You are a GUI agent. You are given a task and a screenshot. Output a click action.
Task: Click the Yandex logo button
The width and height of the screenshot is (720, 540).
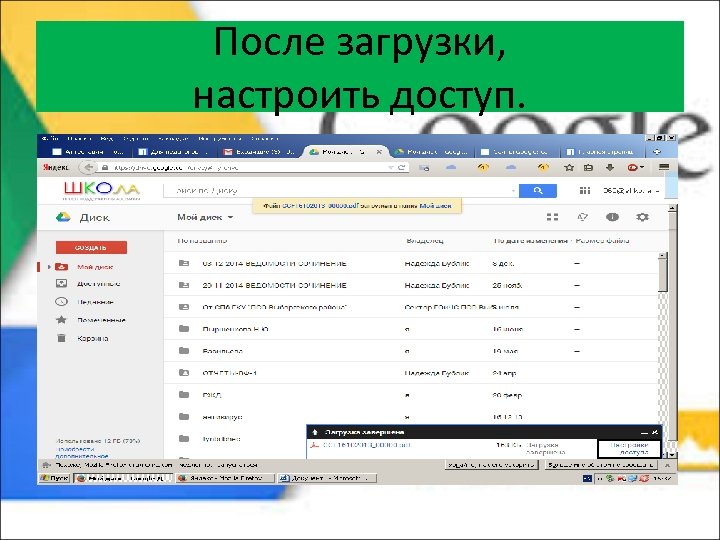[56, 168]
